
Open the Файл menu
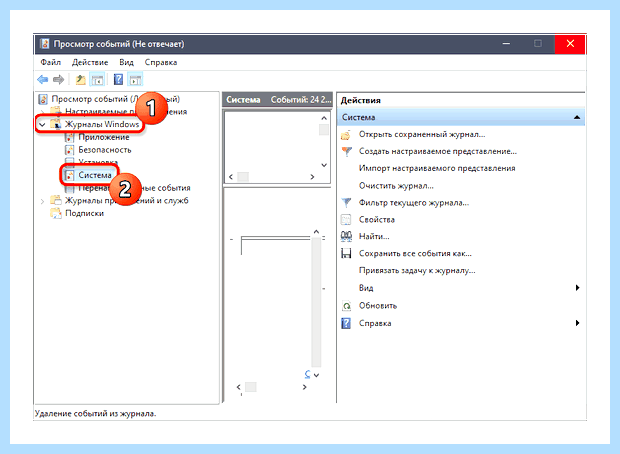(51, 62)
